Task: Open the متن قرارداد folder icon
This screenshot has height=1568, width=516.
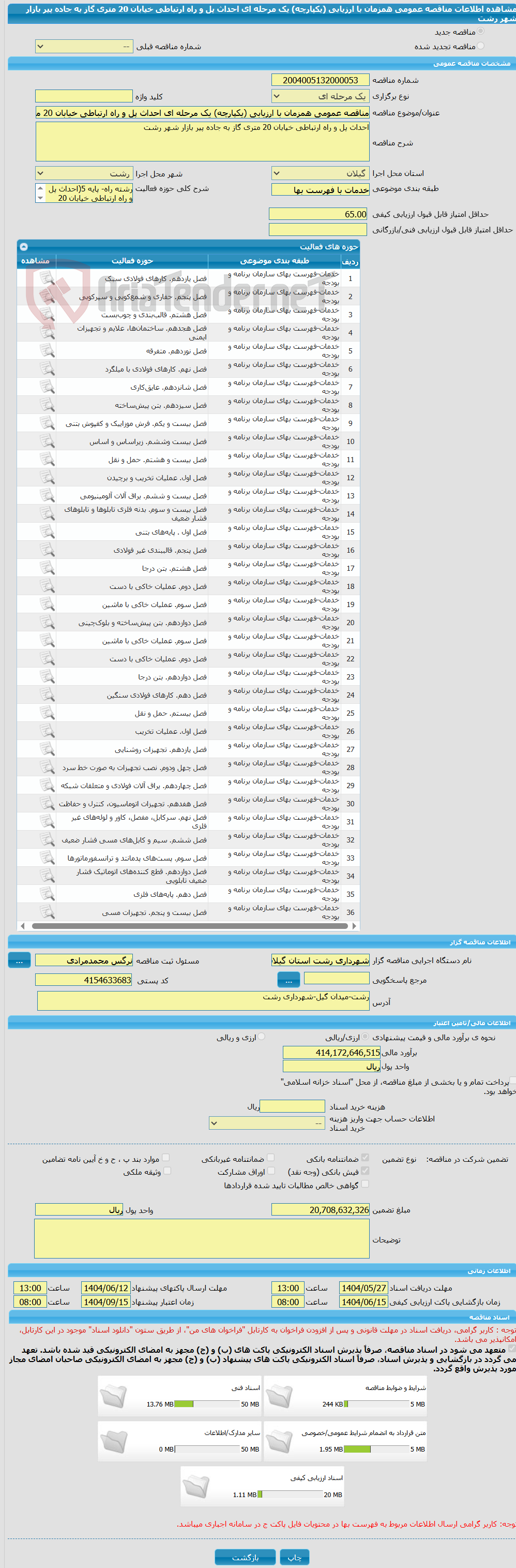Action: pyautogui.click(x=280, y=1441)
